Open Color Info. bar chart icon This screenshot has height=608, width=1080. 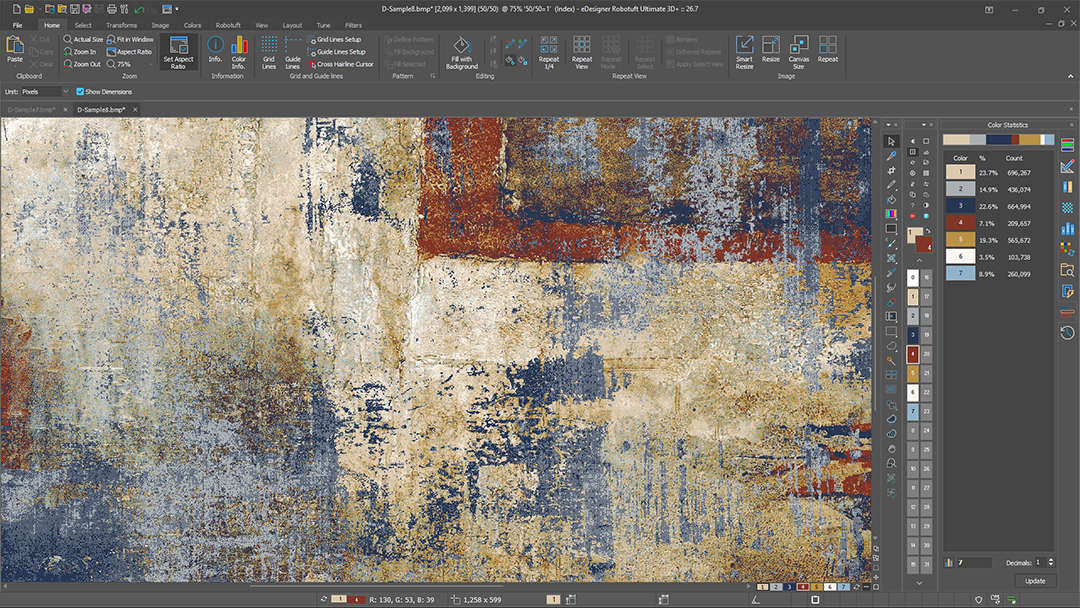click(239, 52)
